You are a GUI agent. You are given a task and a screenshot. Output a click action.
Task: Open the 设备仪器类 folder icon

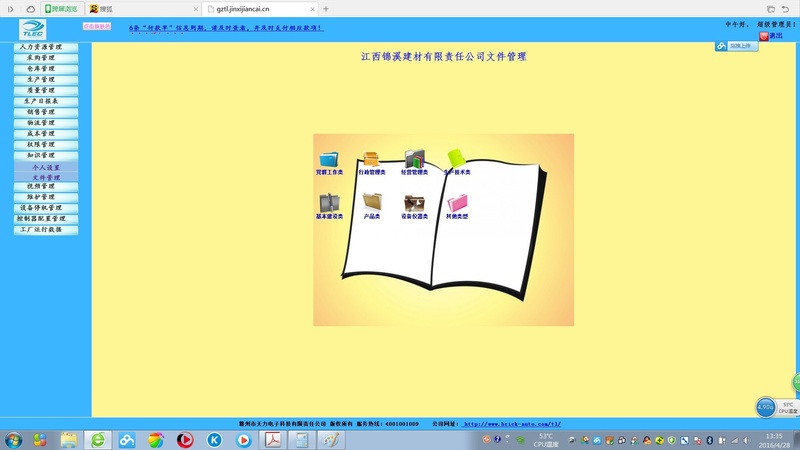click(x=414, y=203)
